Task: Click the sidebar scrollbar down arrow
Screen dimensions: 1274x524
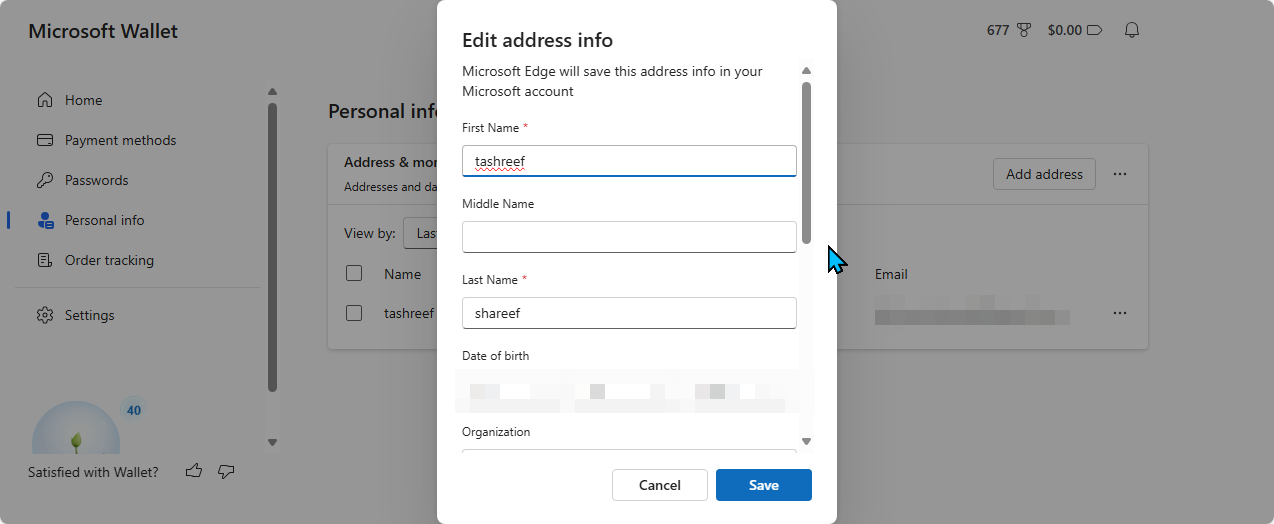Action: coord(272,442)
